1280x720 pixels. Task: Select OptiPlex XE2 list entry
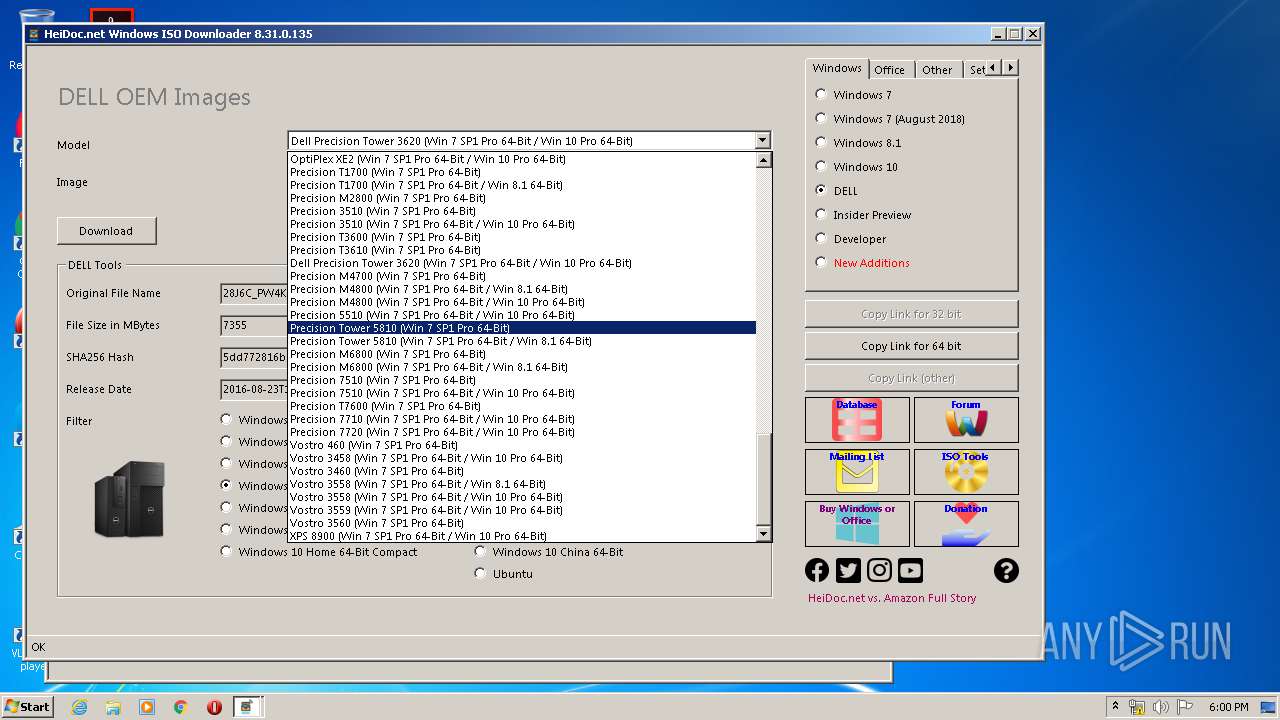pyautogui.click(x=522, y=159)
